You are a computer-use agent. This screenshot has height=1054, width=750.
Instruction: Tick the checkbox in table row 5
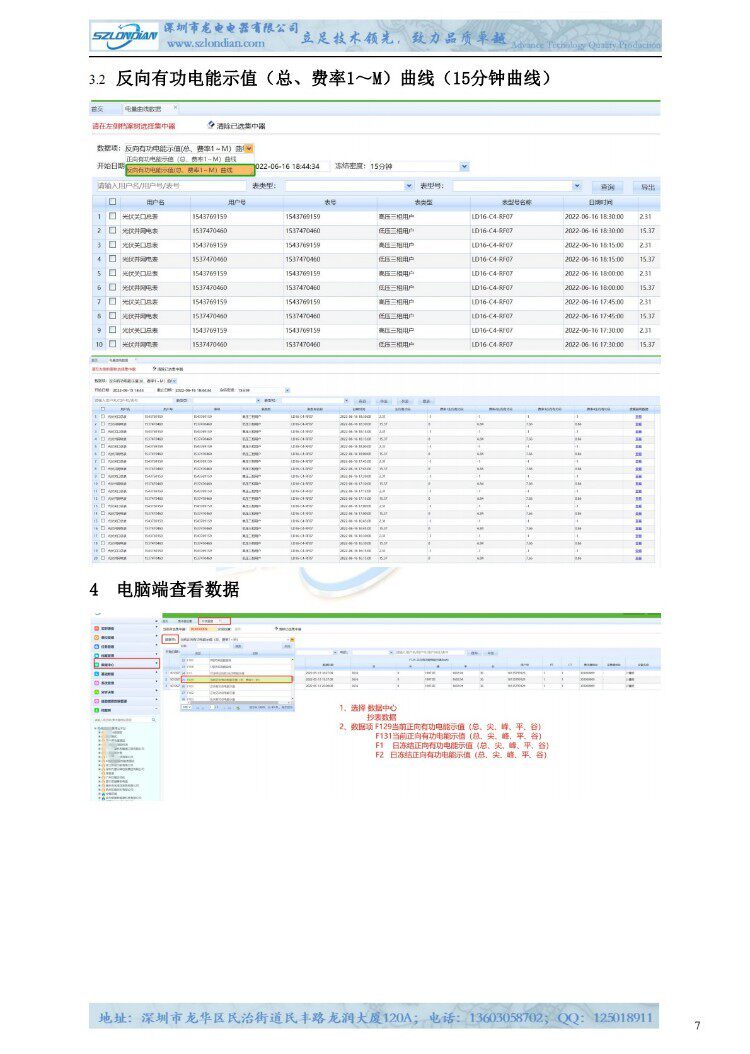[112, 273]
